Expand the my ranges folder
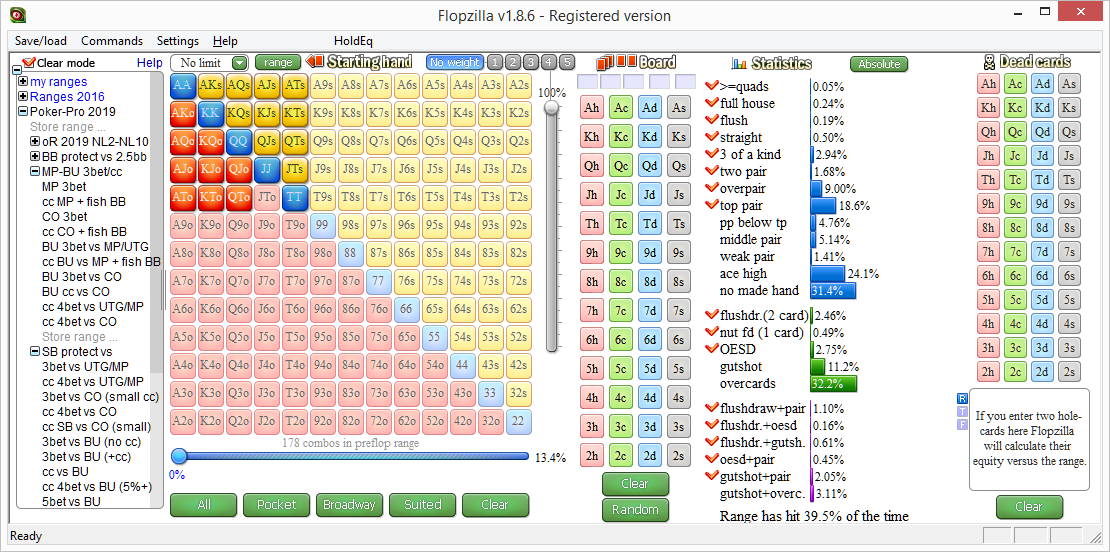The image size is (1110, 552). (x=23, y=82)
